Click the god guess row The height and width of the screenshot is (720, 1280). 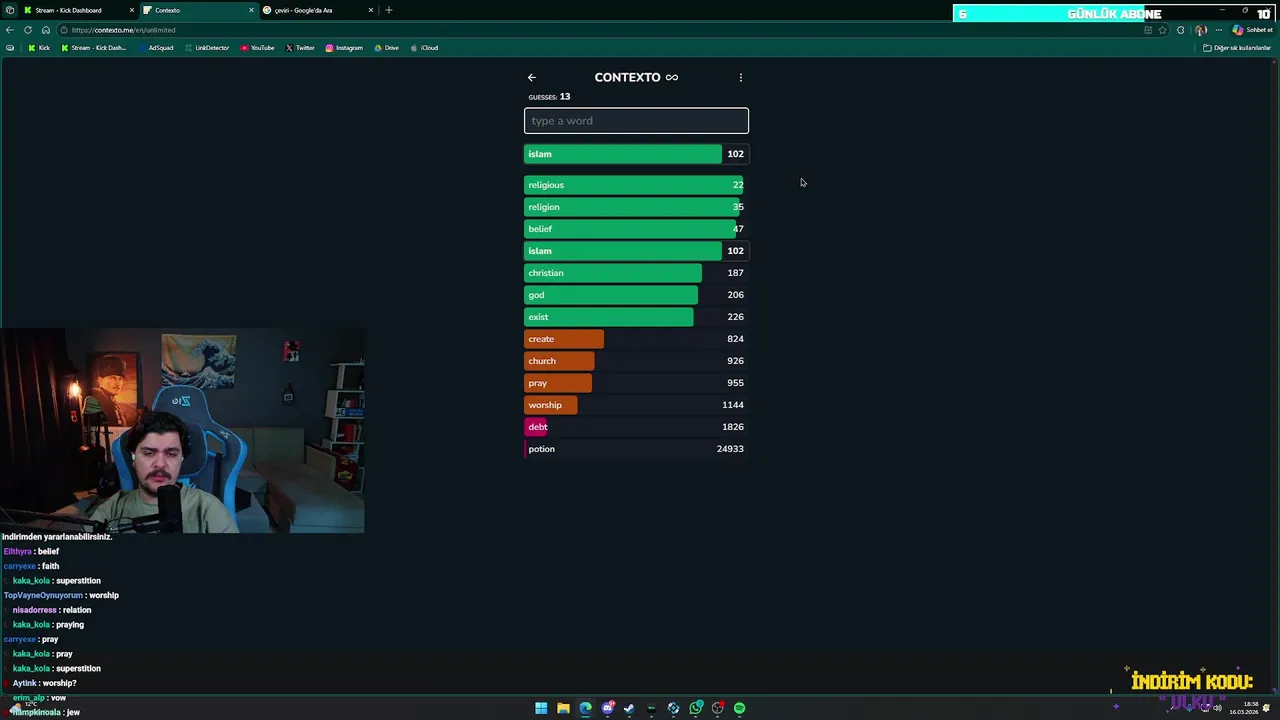(x=636, y=295)
